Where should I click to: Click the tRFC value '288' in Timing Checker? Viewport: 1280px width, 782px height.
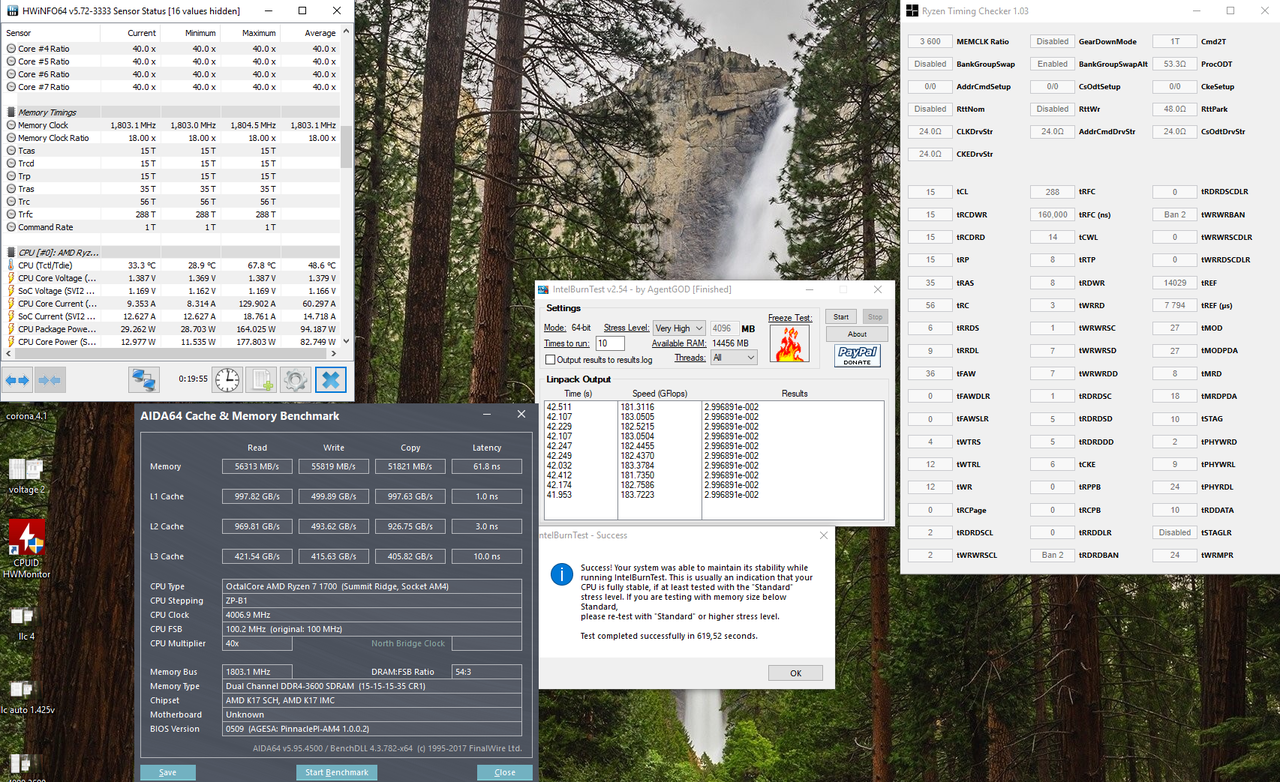[x=1052, y=192]
